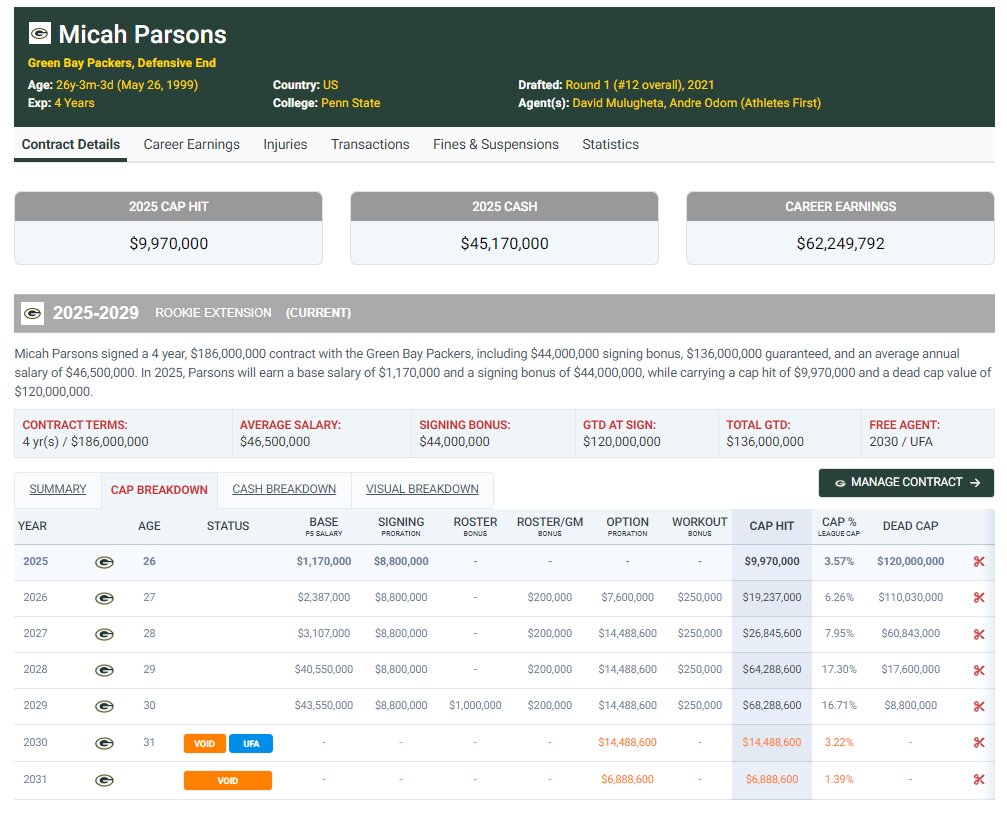Click the YEAR column header
1007x823 pixels.
point(32,526)
